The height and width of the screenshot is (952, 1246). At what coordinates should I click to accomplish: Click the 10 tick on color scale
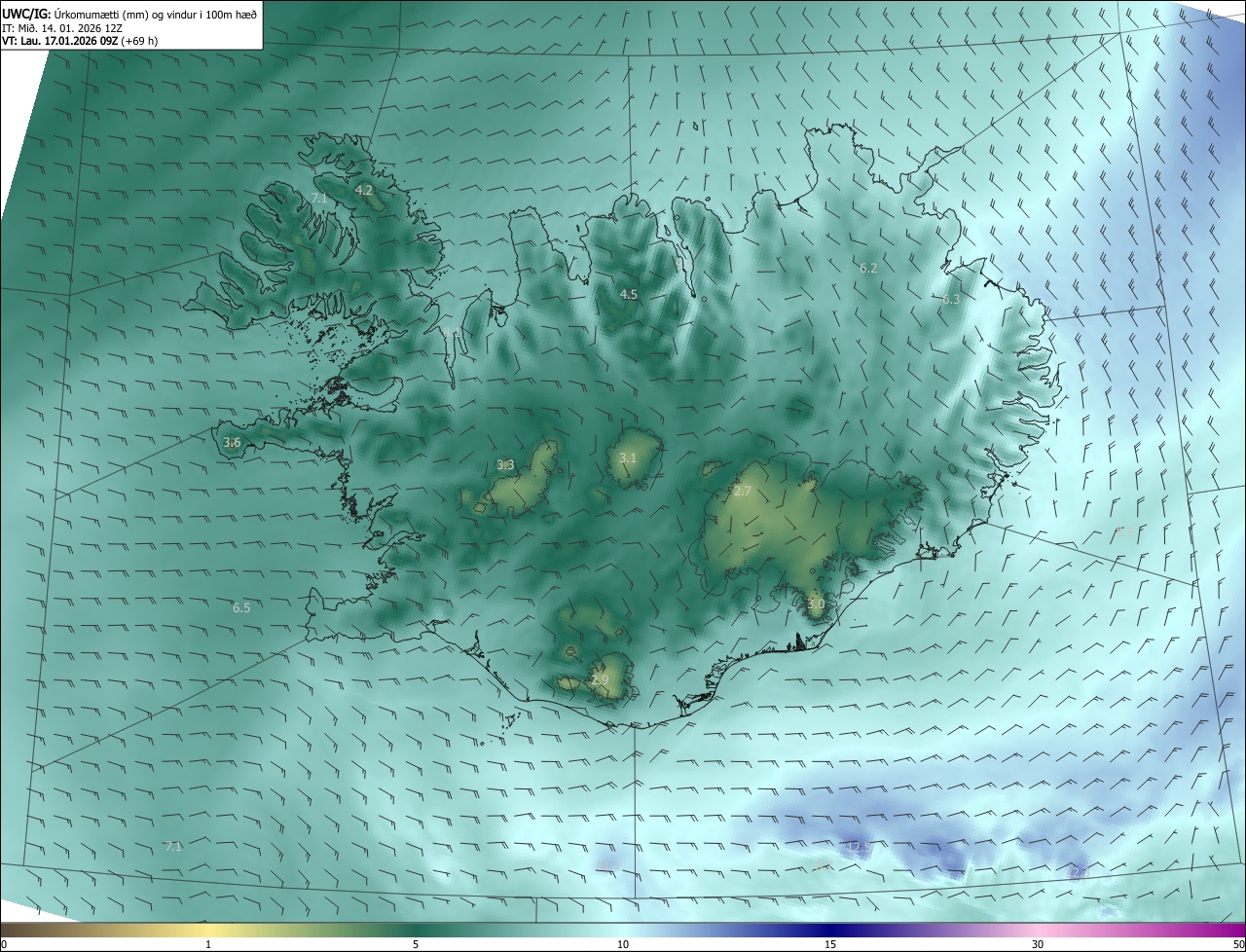(623, 945)
